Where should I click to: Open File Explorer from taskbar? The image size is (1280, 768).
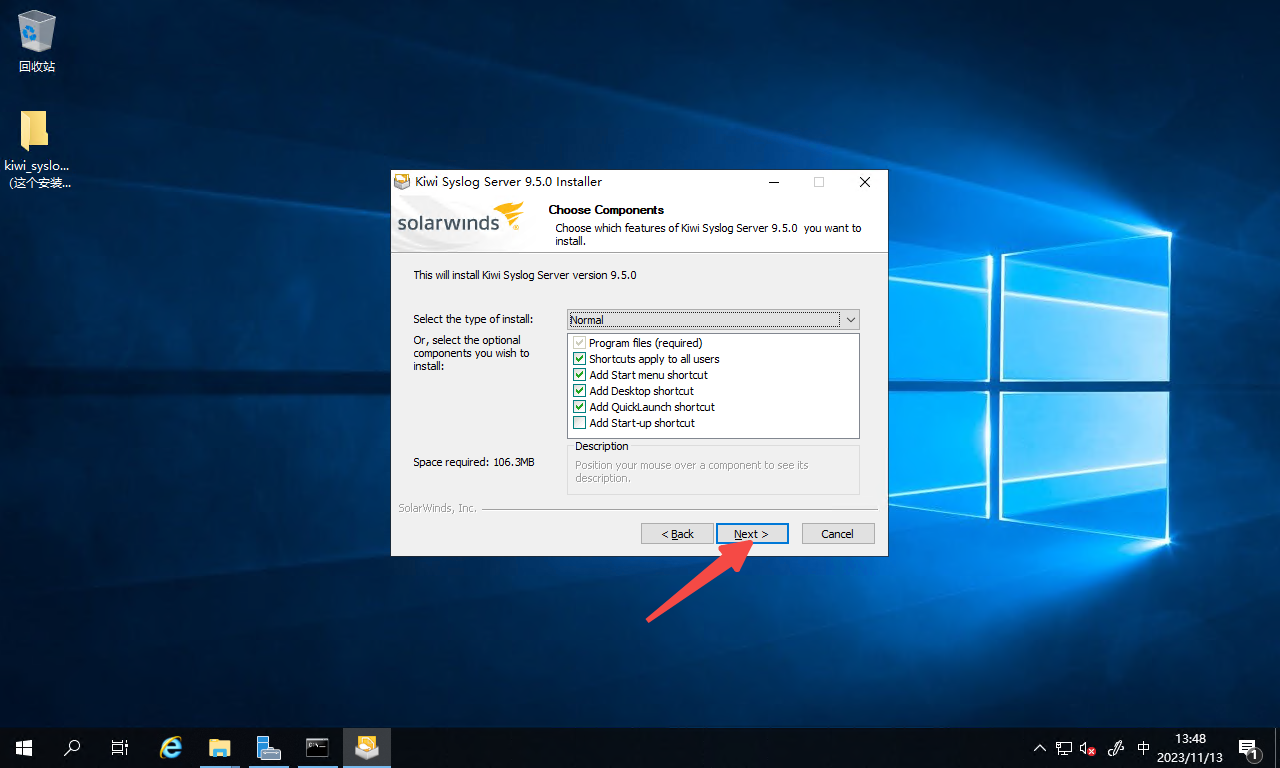click(x=220, y=747)
